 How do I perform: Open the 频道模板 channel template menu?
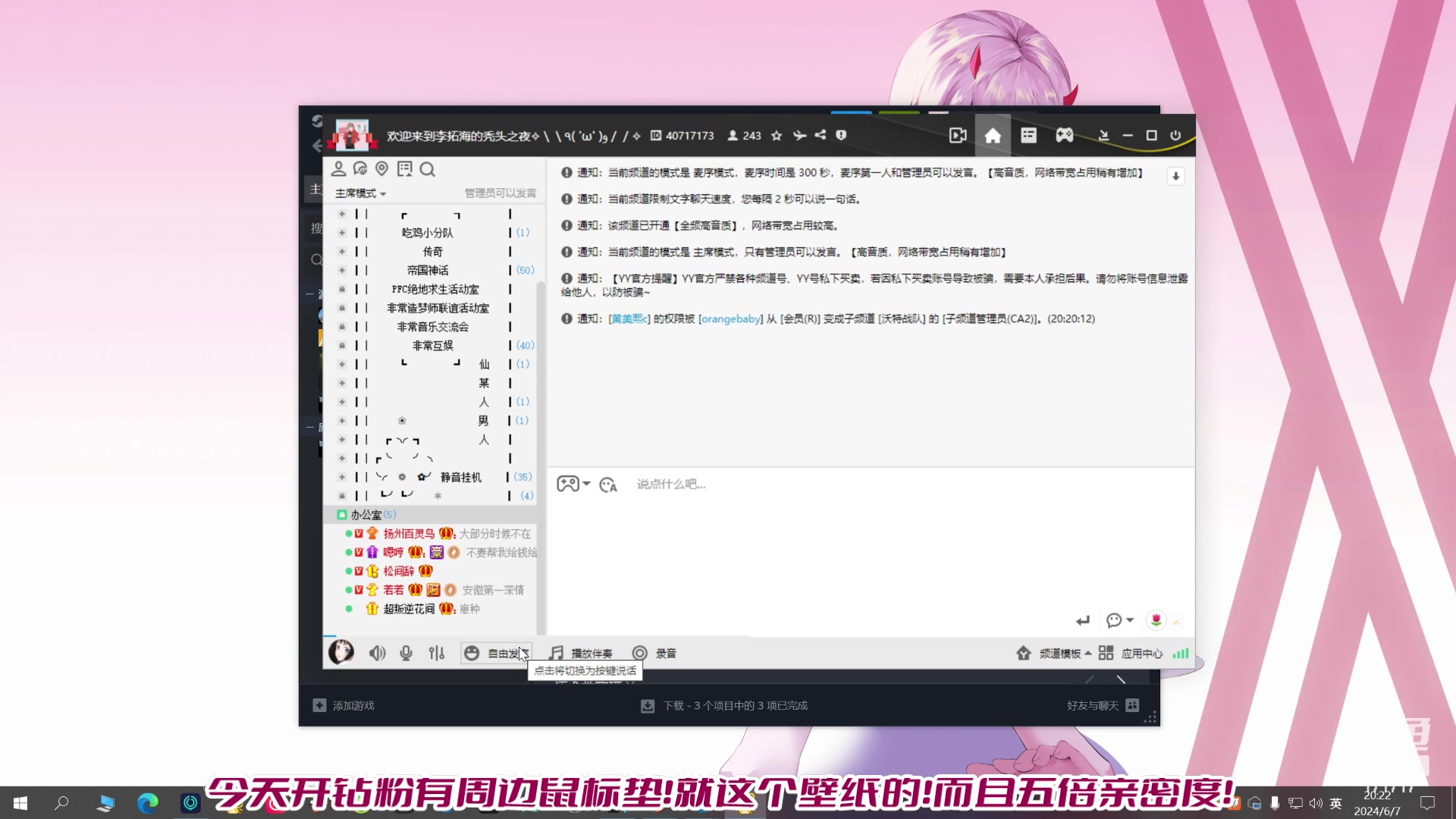coord(1054,653)
